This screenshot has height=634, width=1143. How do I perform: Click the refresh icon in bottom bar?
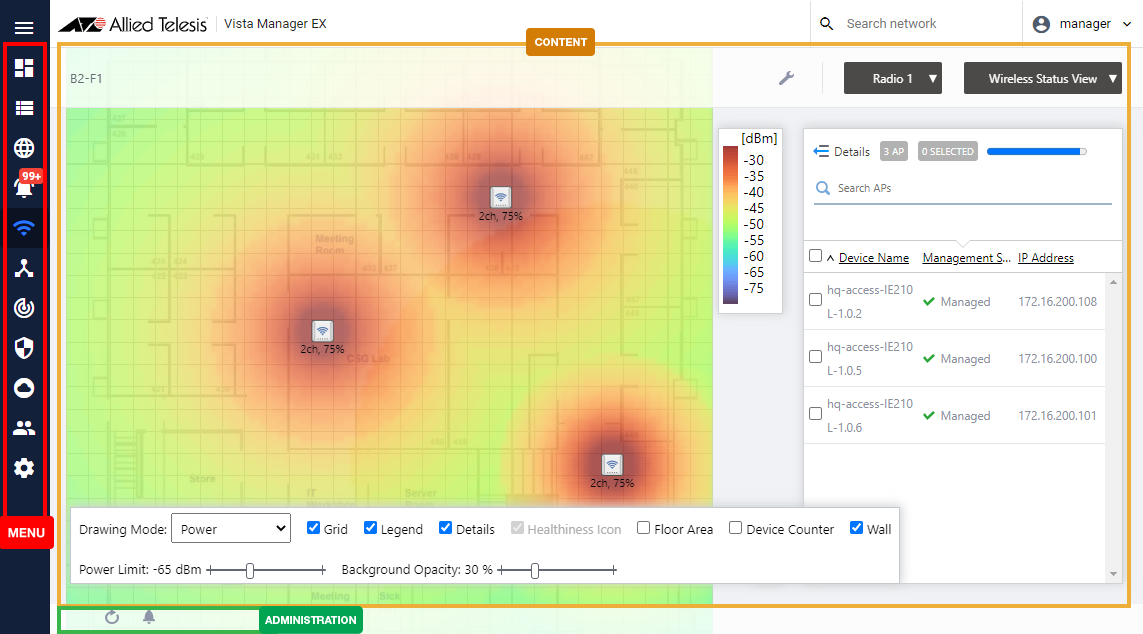tap(112, 617)
